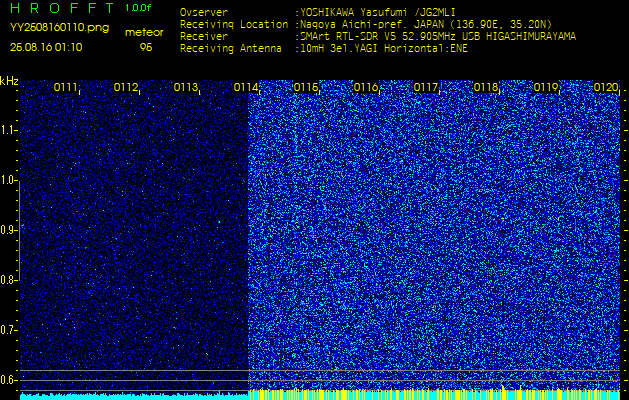Click the 0.7 kHz axis label
Image resolution: width=629 pixels, height=400 pixels.
pyautogui.click(x=8, y=330)
